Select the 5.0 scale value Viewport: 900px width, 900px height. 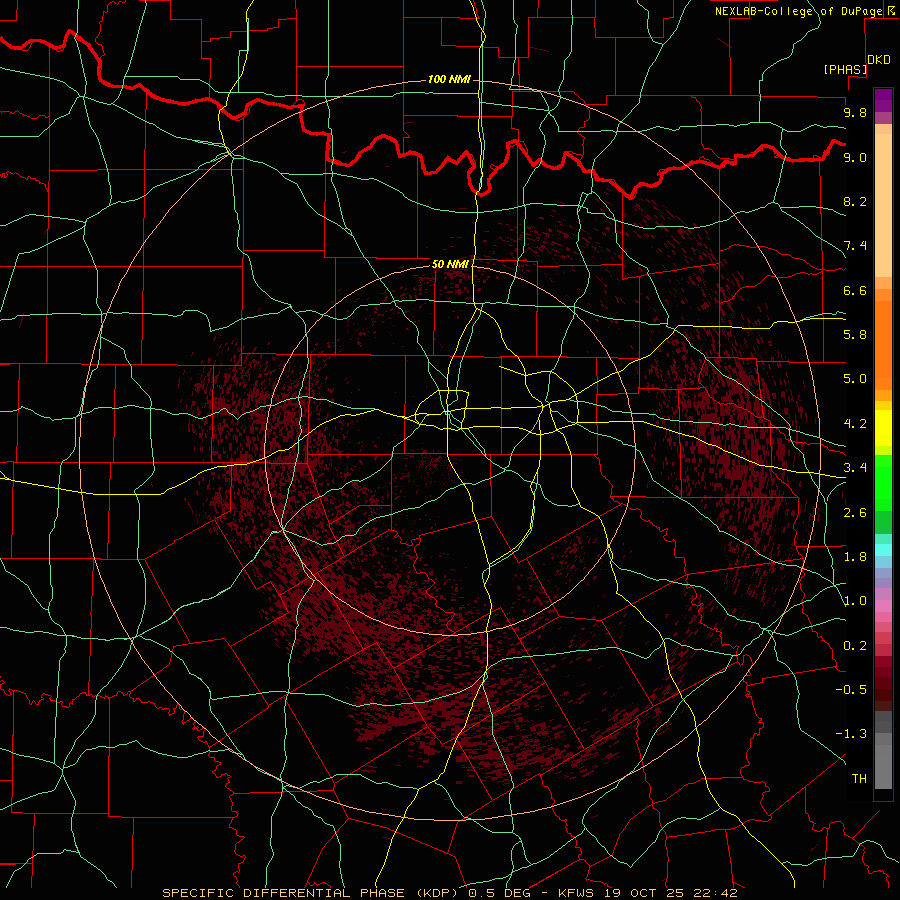pyautogui.click(x=855, y=379)
